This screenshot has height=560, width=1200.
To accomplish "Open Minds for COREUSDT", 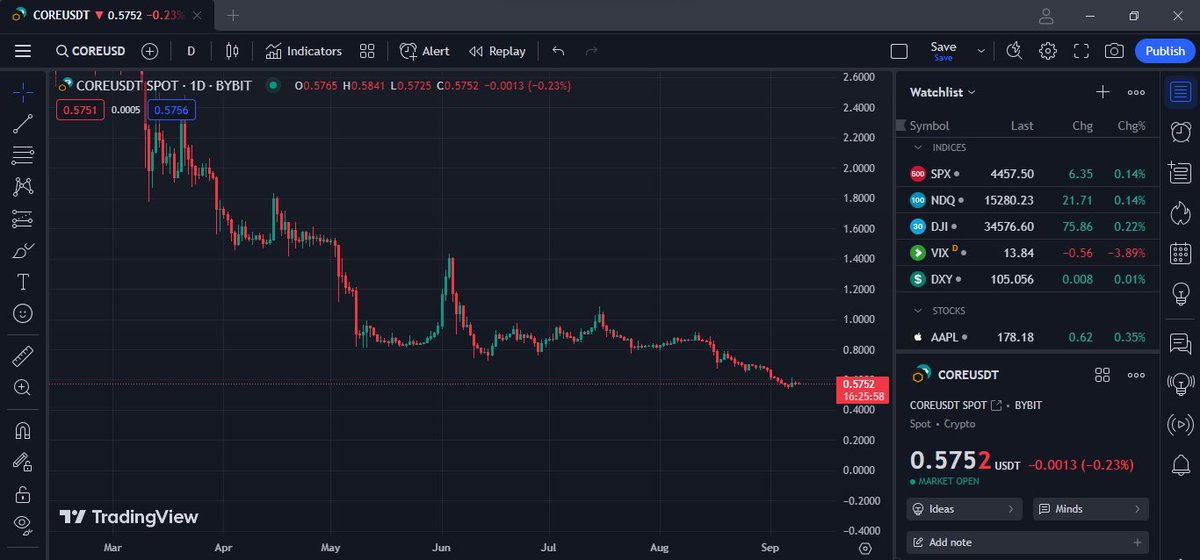I will [x=1090, y=509].
